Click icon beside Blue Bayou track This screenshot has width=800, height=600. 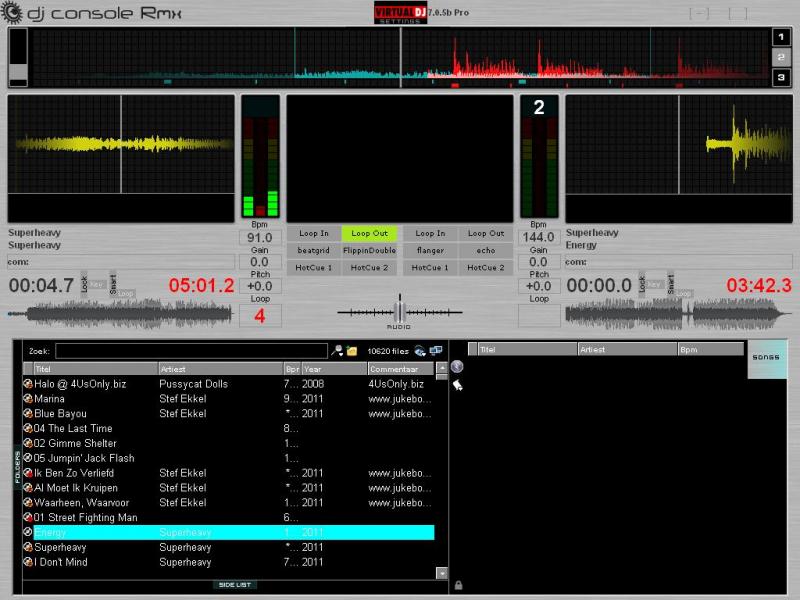tap(28, 413)
